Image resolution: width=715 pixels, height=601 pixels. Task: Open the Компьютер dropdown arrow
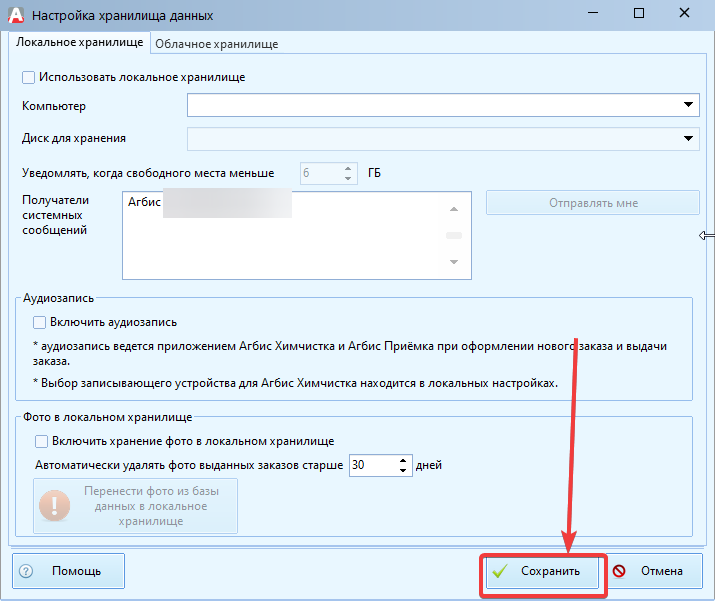(x=689, y=105)
